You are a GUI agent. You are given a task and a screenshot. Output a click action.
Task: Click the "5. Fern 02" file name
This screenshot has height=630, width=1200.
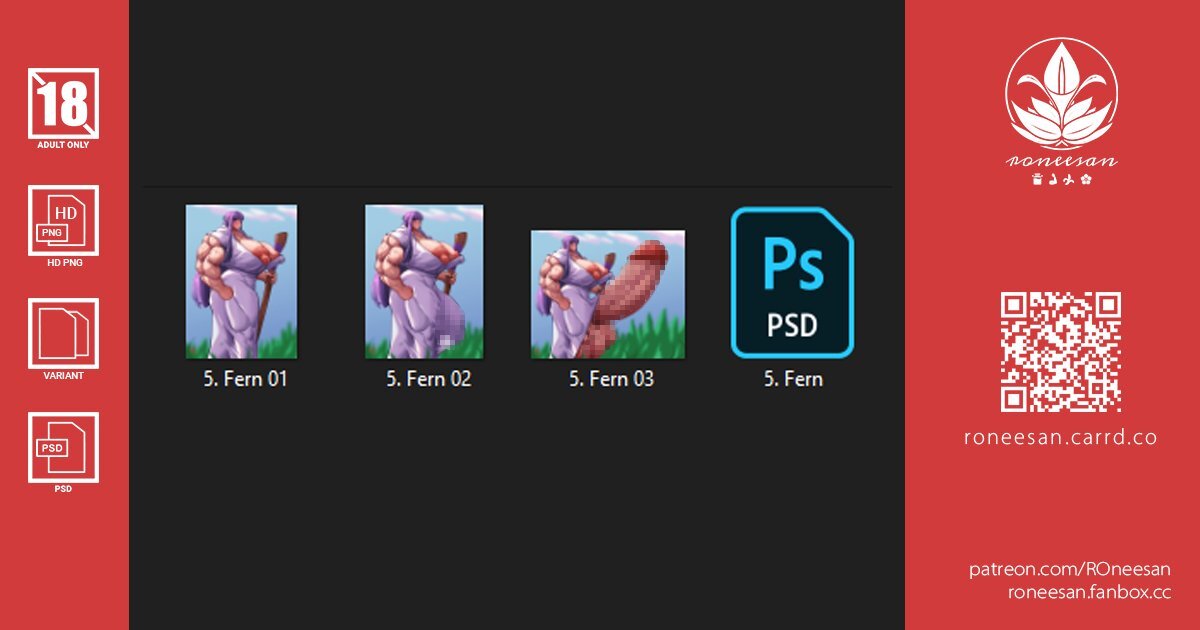[x=428, y=379]
